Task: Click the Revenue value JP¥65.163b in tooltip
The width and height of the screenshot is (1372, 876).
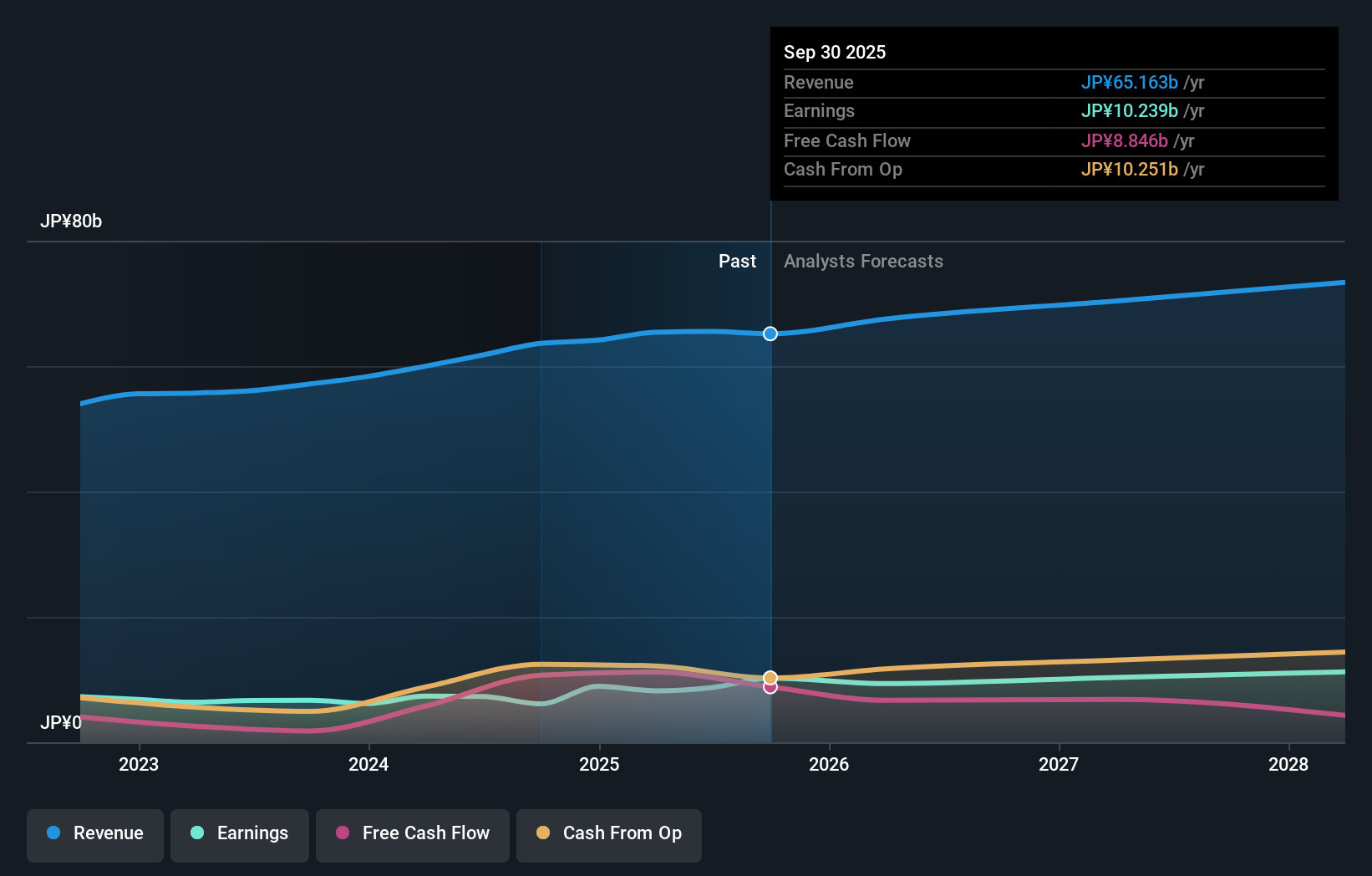Action: [1131, 83]
